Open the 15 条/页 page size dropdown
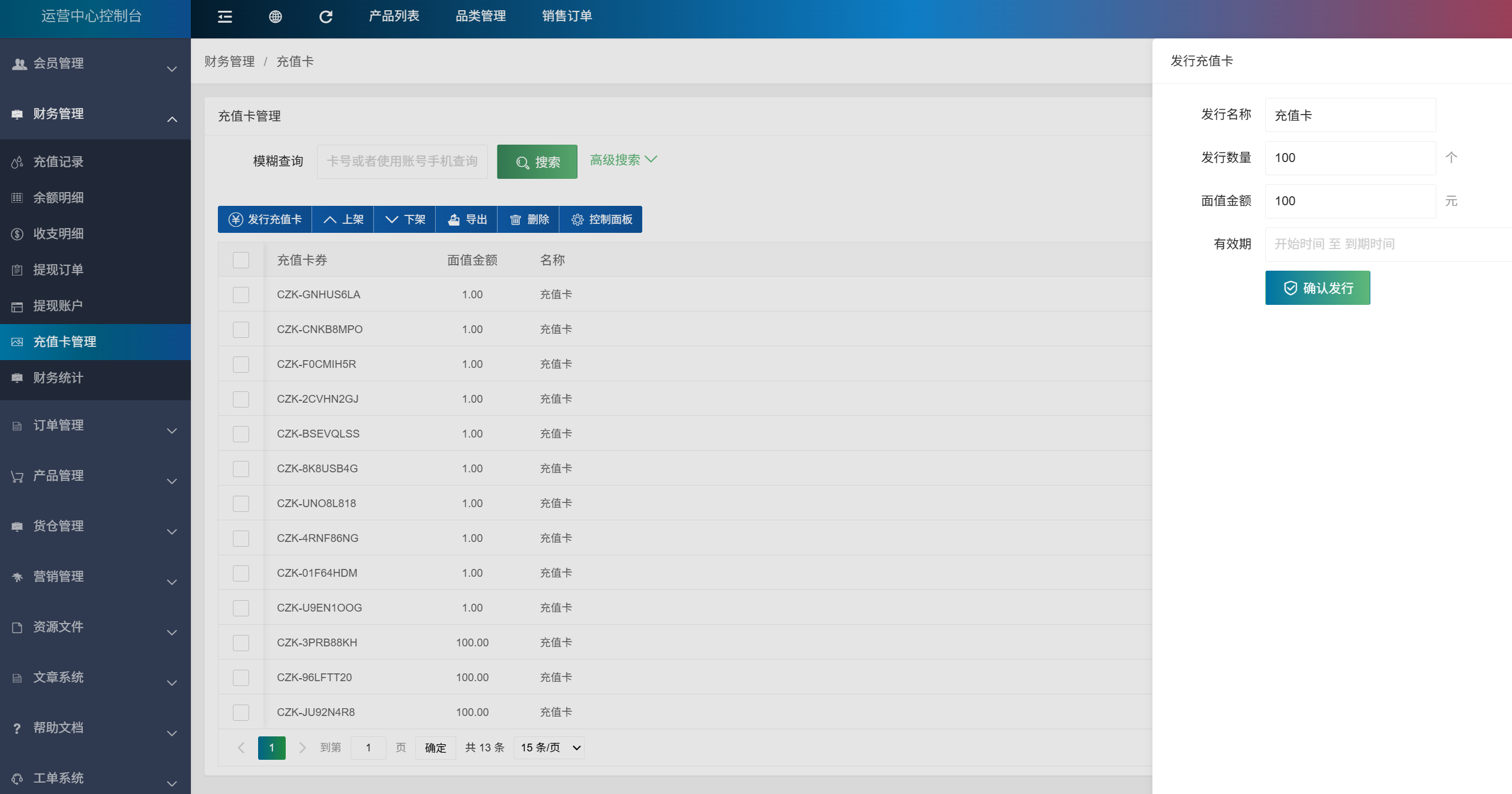The image size is (1512, 794). 549,748
